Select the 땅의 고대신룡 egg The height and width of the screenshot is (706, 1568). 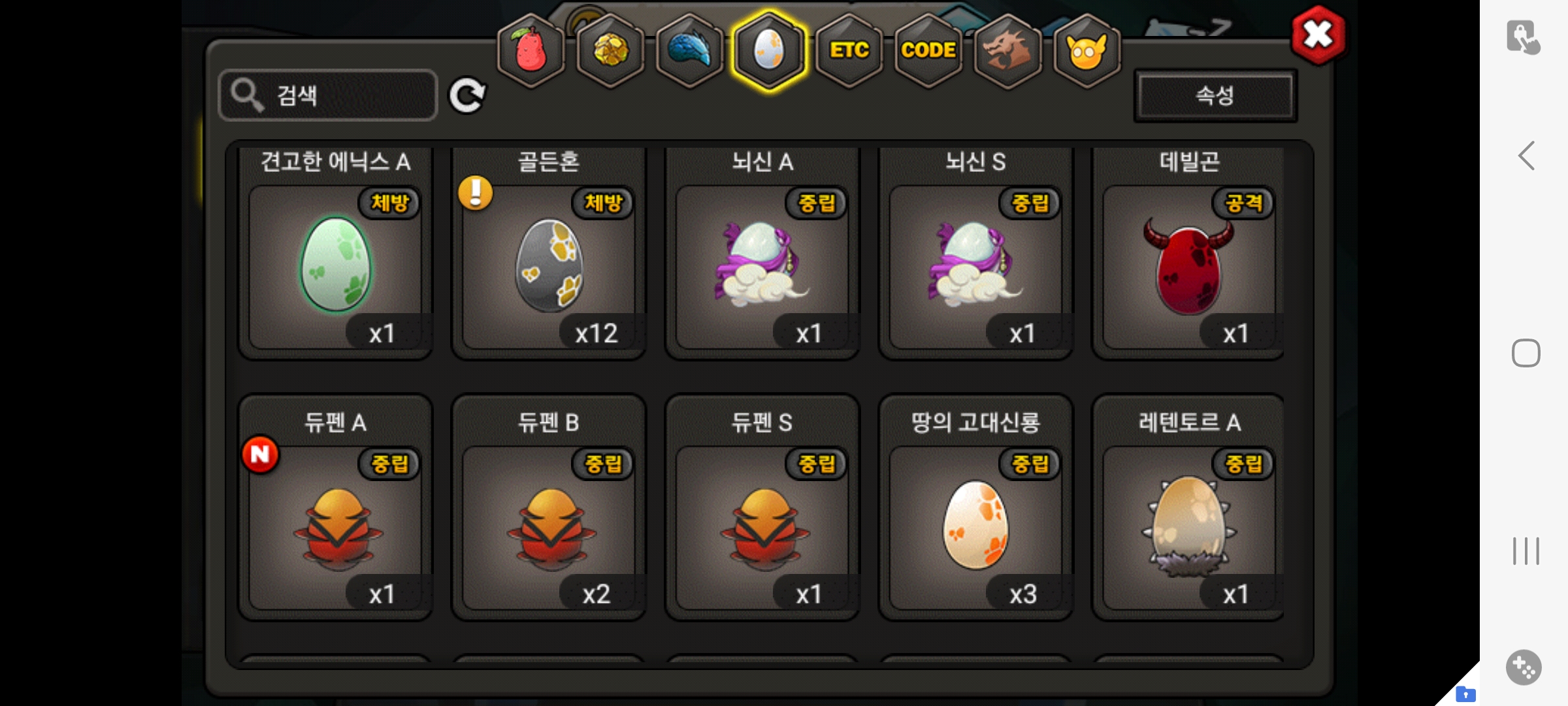(975, 507)
